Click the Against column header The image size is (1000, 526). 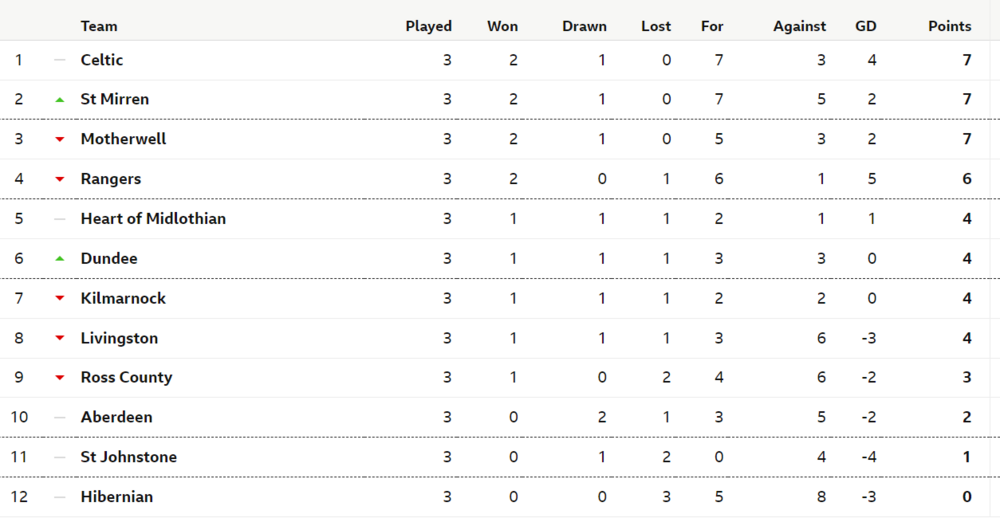799,26
